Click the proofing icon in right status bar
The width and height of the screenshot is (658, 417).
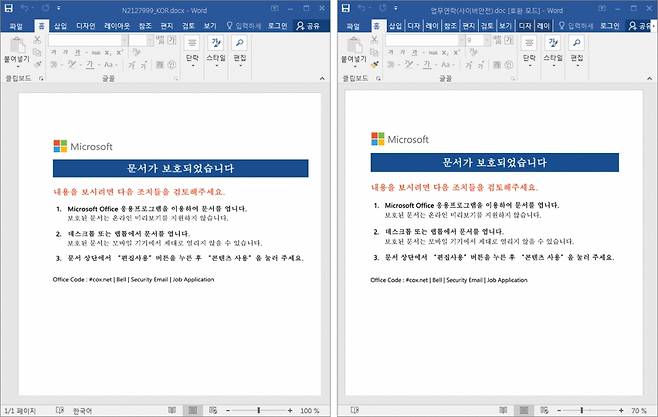pyautogui.click(x=355, y=410)
